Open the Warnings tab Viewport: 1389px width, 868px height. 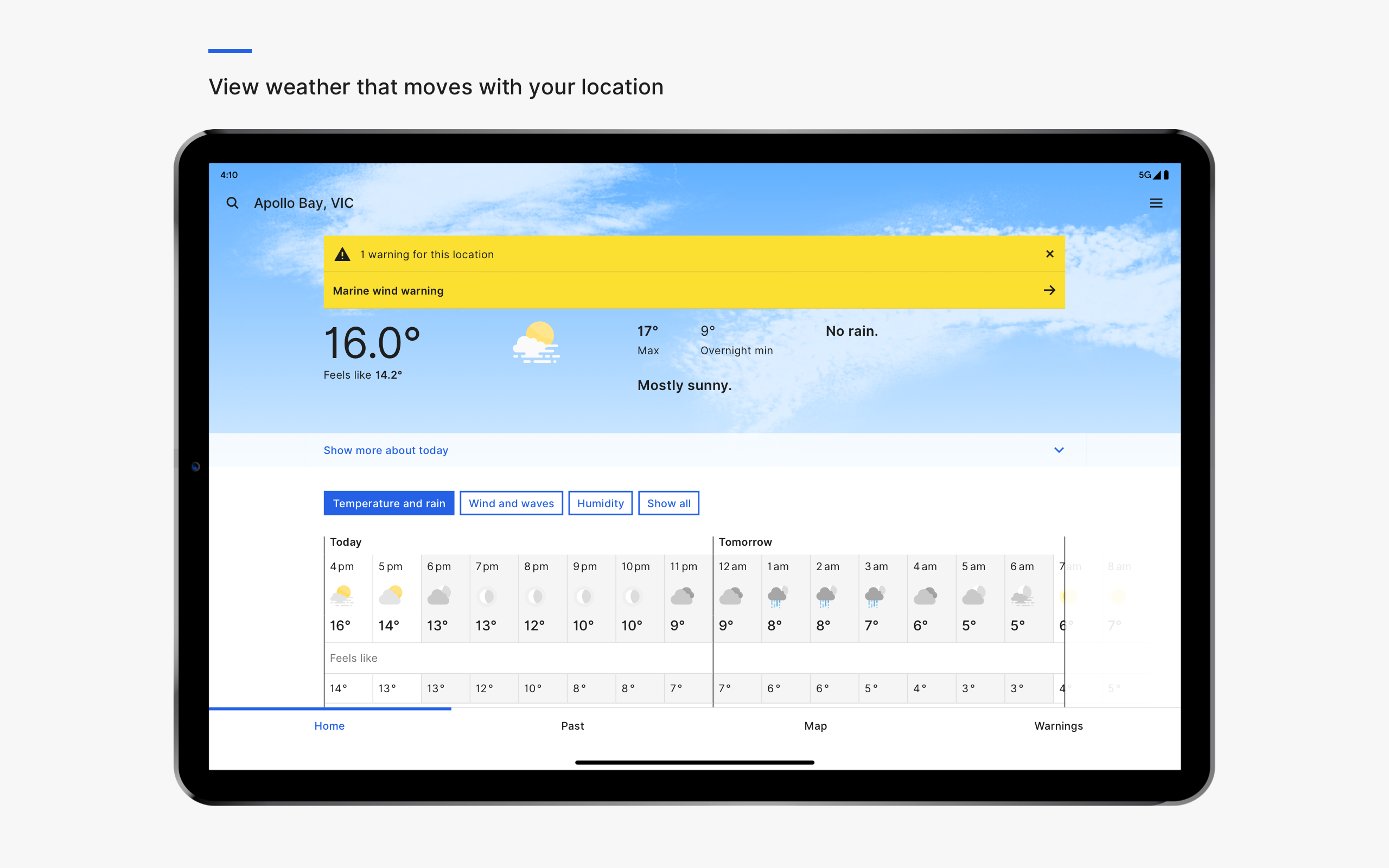coord(1058,726)
